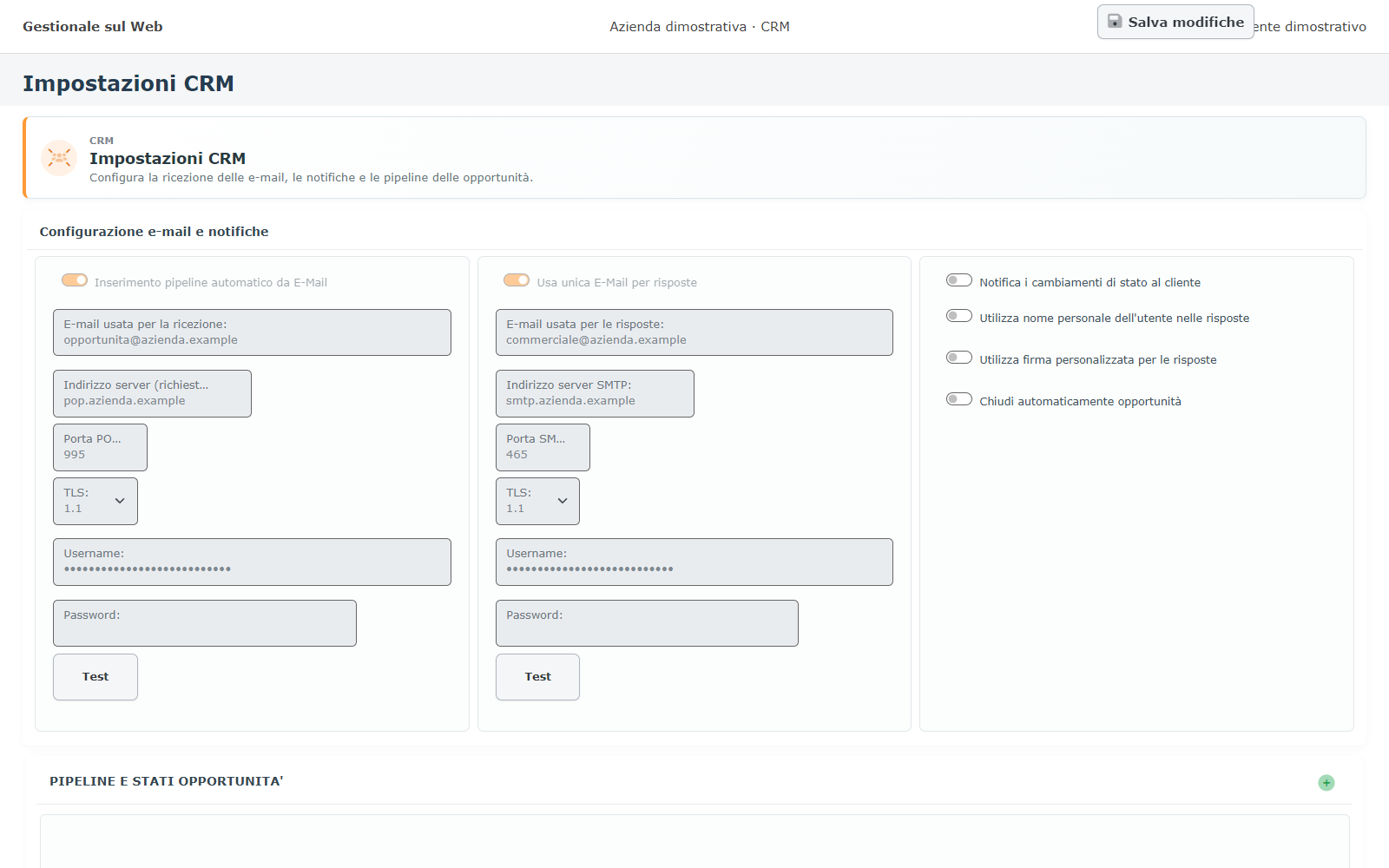Toggle Inserimento pipeline automatico da E-Mail
Viewport: 1389px width, 868px height.
(75, 280)
